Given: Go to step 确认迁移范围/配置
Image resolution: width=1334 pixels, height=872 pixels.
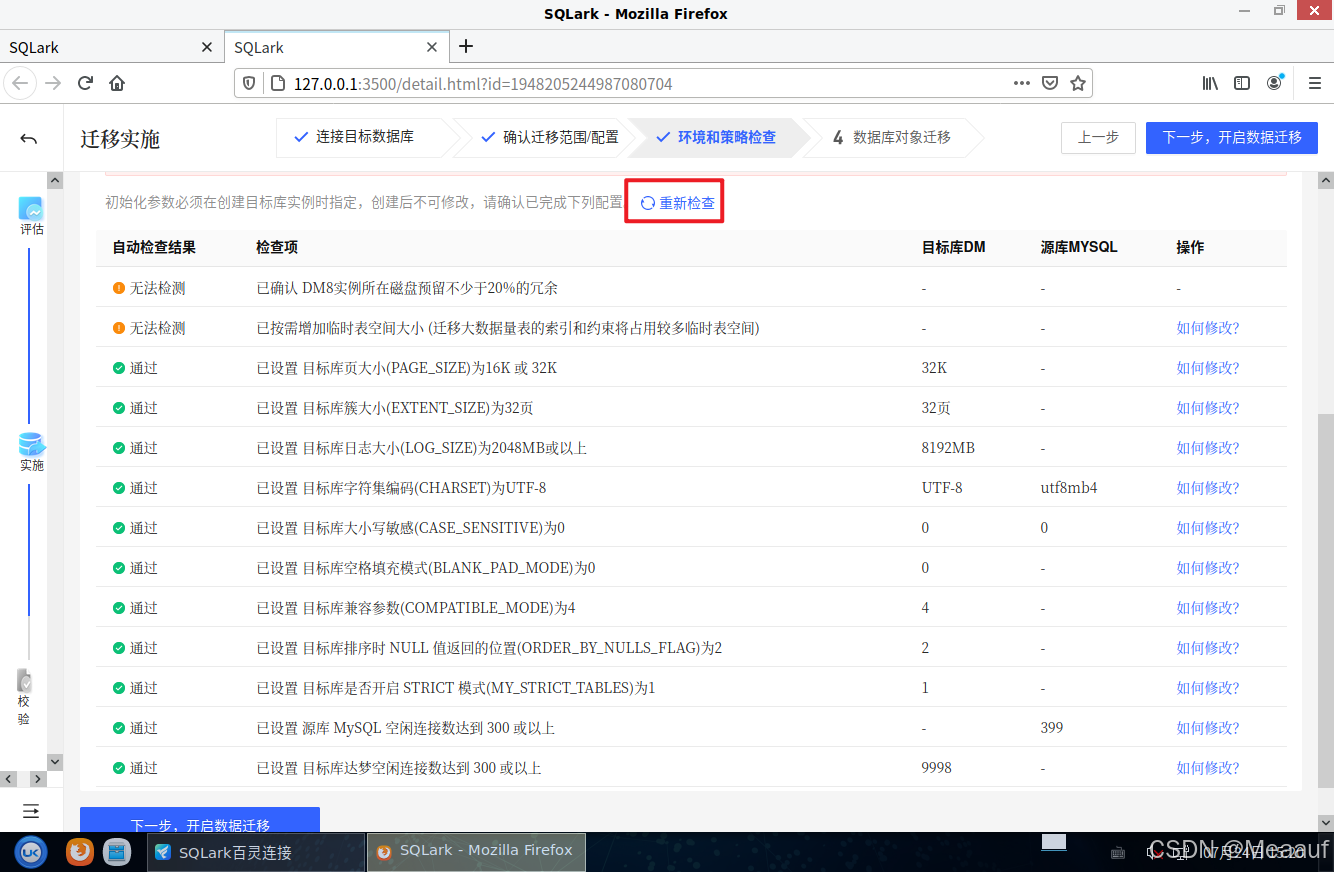Looking at the screenshot, I should click(550, 137).
